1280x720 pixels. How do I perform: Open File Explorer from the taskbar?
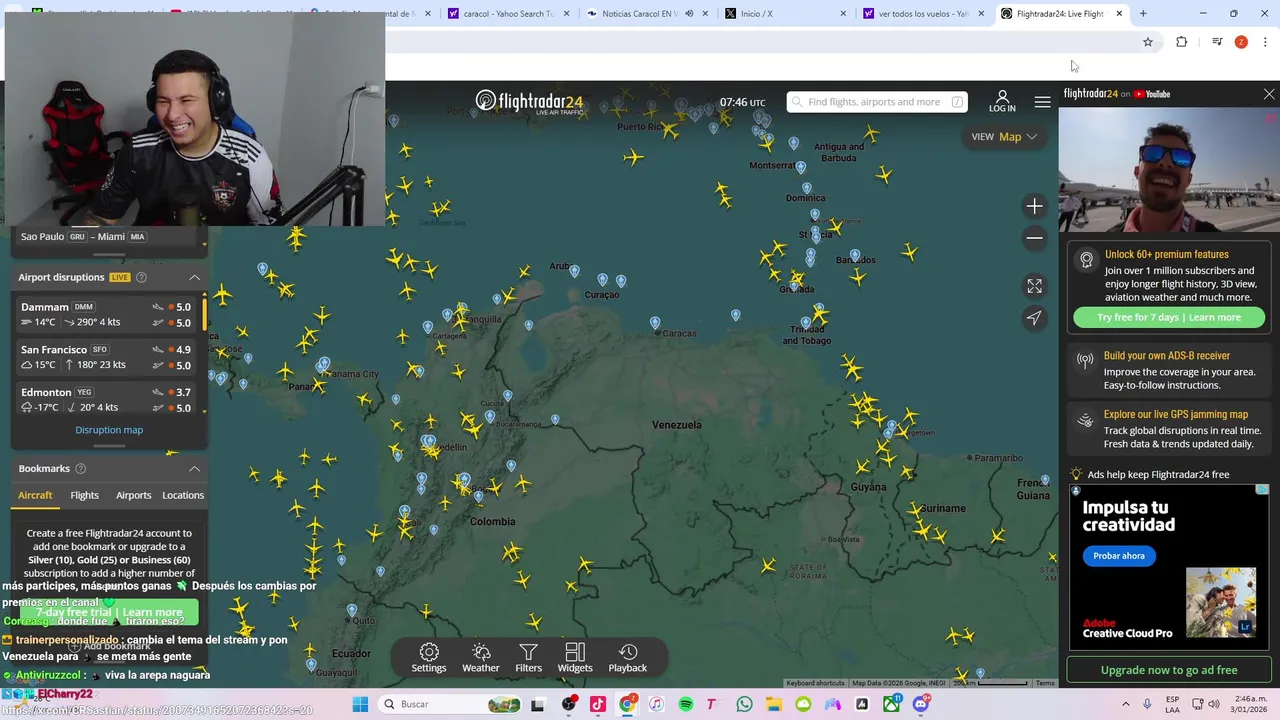[774, 704]
